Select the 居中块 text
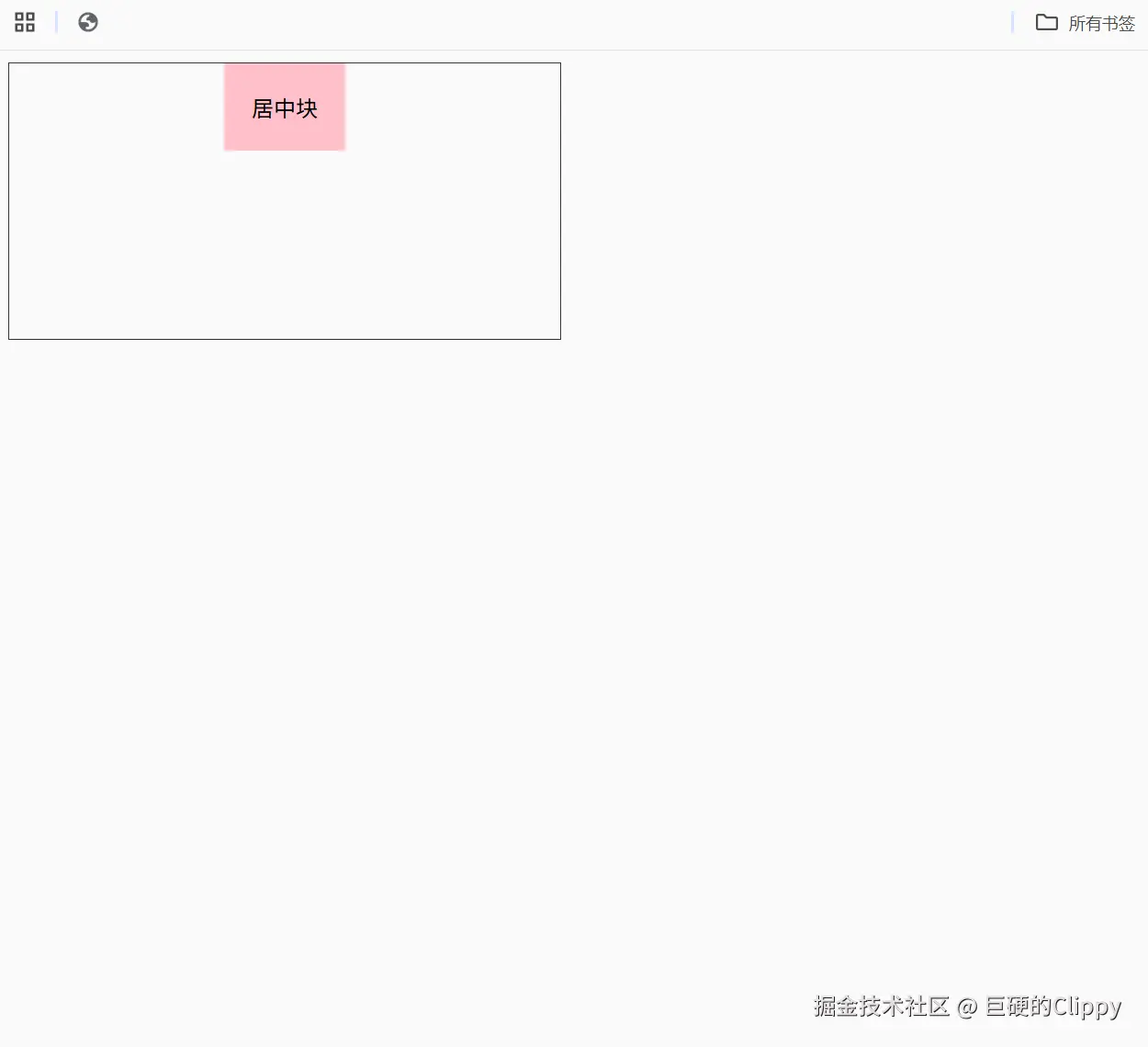The height and width of the screenshot is (1047, 1148). pyautogui.click(x=284, y=107)
